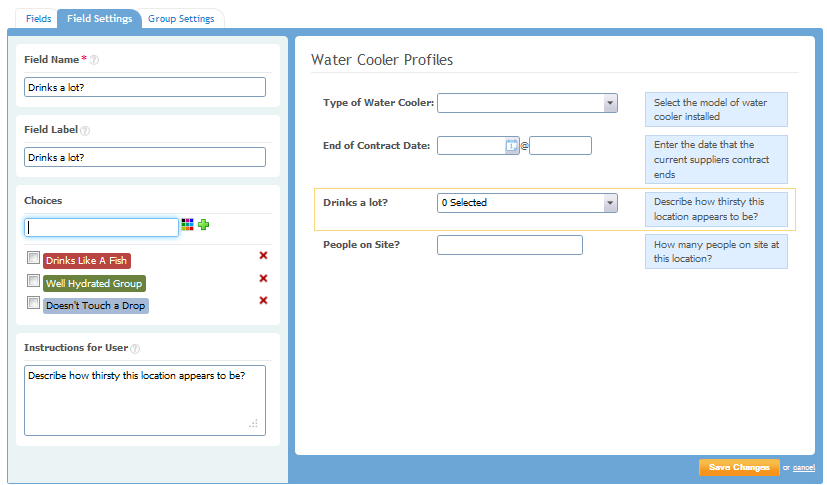The width and height of the screenshot is (827, 485).
Task: Enable the Doesn't Touch a Drop checkbox
Action: coord(33,303)
